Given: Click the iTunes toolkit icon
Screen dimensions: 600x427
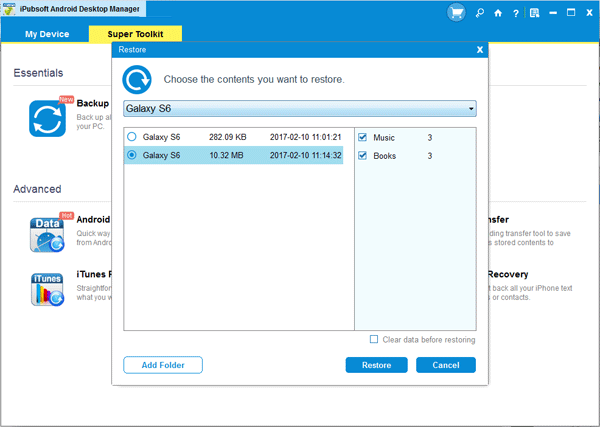Looking at the screenshot, I should pyautogui.click(x=47, y=289).
